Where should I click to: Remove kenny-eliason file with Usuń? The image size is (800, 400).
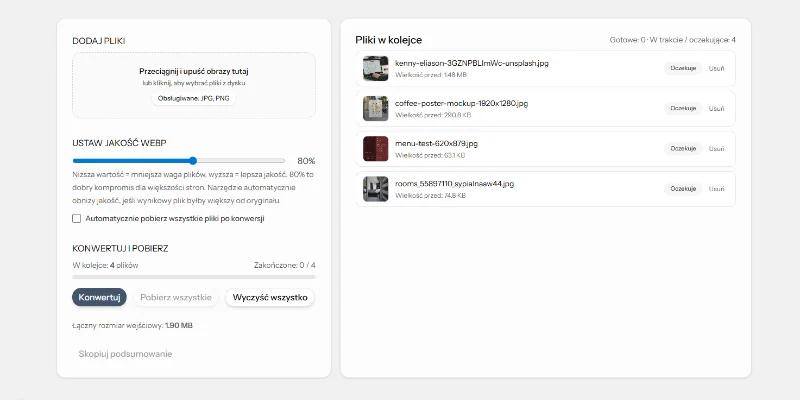(717, 68)
